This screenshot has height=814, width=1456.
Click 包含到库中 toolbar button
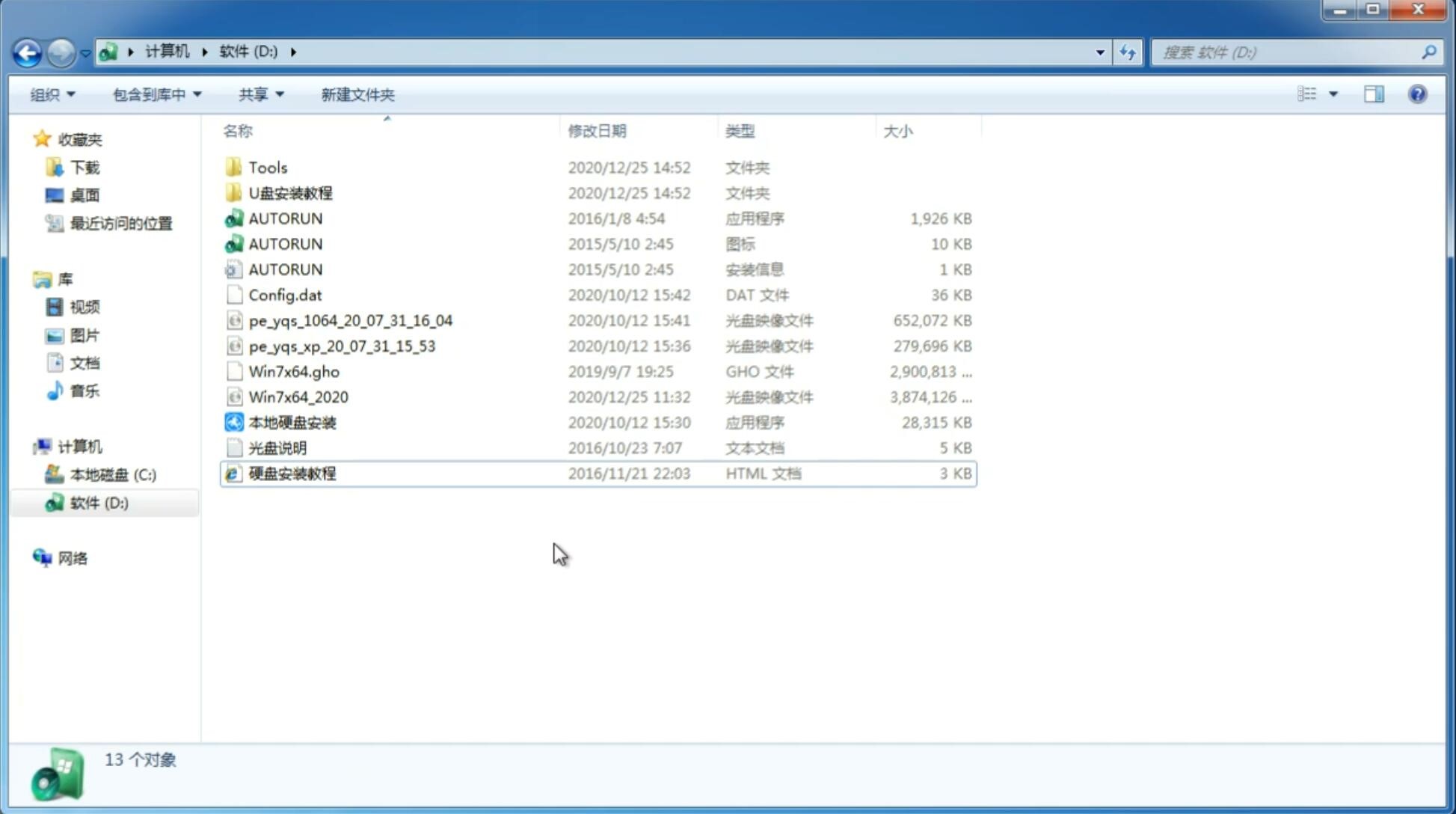point(155,94)
